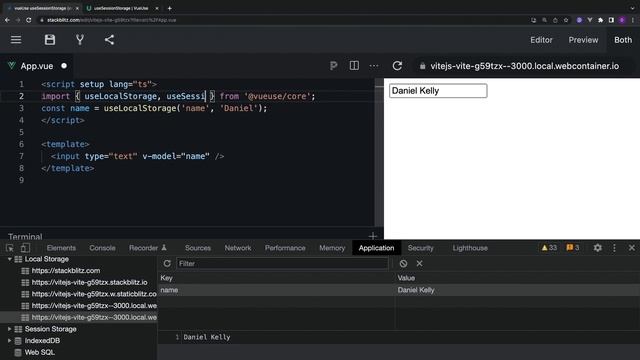Open DevTools settings gear
This screenshot has height=360, width=640.
click(x=598, y=248)
